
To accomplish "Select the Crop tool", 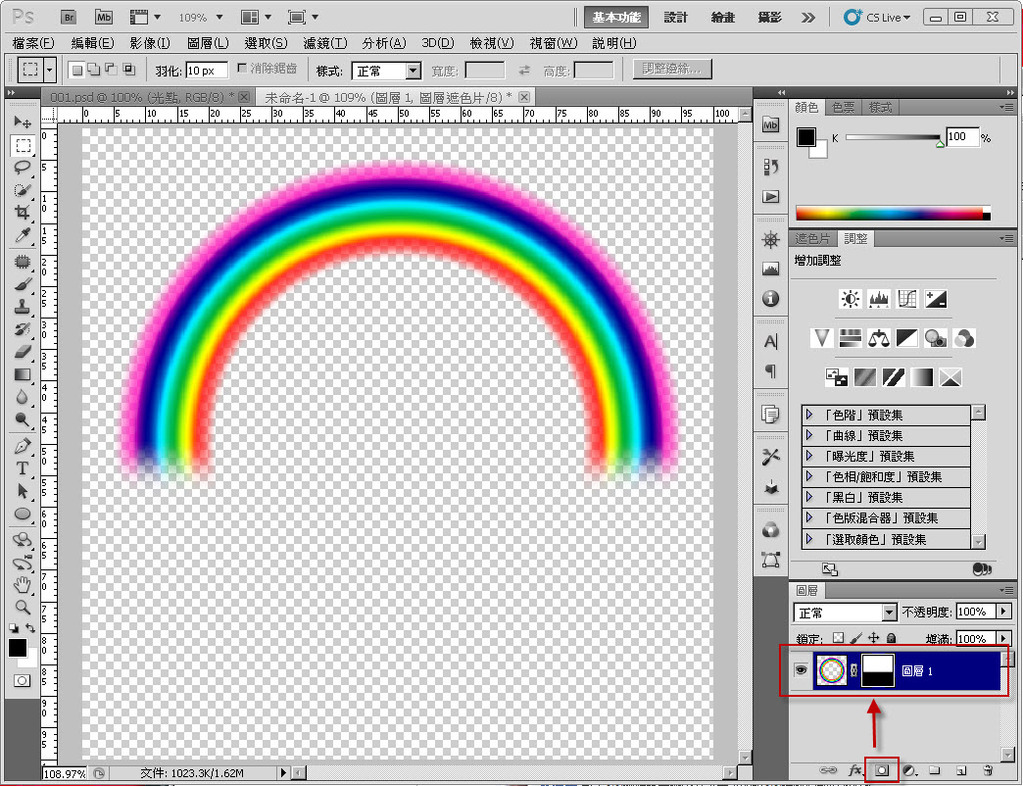I will pyautogui.click(x=22, y=213).
